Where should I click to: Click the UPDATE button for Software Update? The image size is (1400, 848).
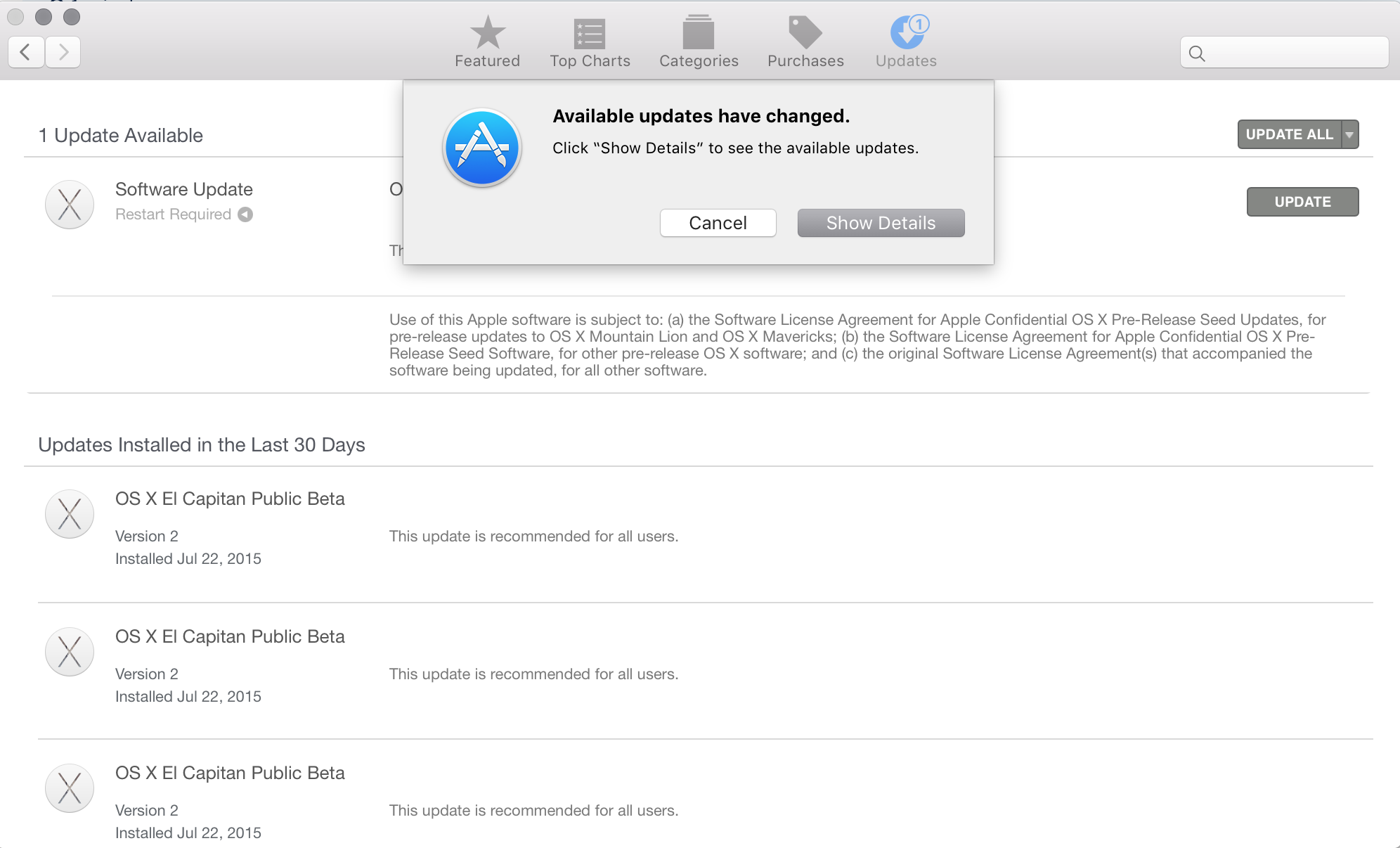click(x=1302, y=202)
